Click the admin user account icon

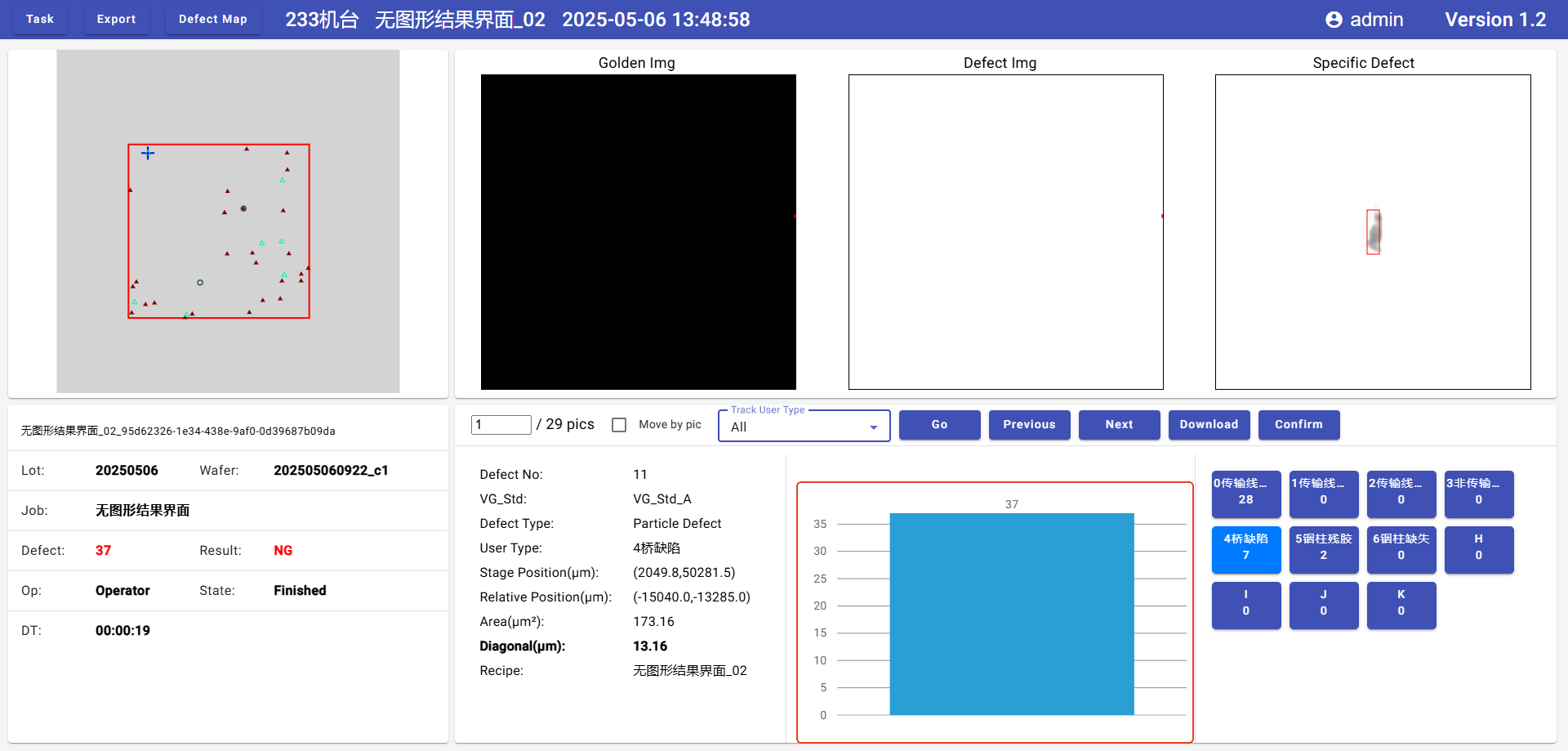1333,20
